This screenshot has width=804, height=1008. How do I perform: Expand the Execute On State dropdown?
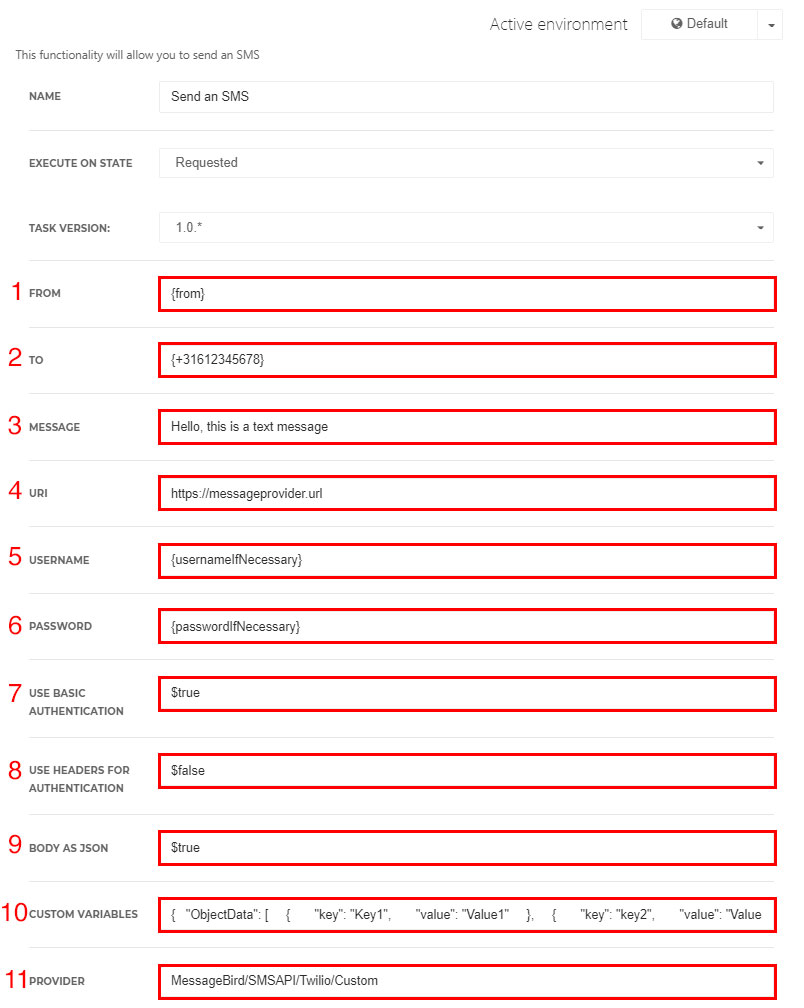(x=467, y=163)
